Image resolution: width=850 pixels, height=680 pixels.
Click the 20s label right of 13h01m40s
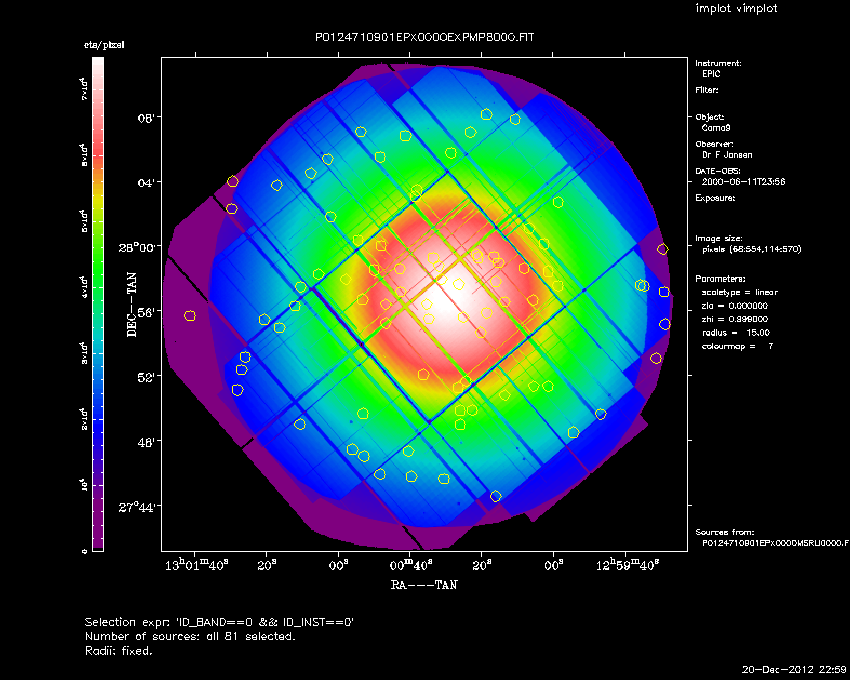click(x=267, y=565)
